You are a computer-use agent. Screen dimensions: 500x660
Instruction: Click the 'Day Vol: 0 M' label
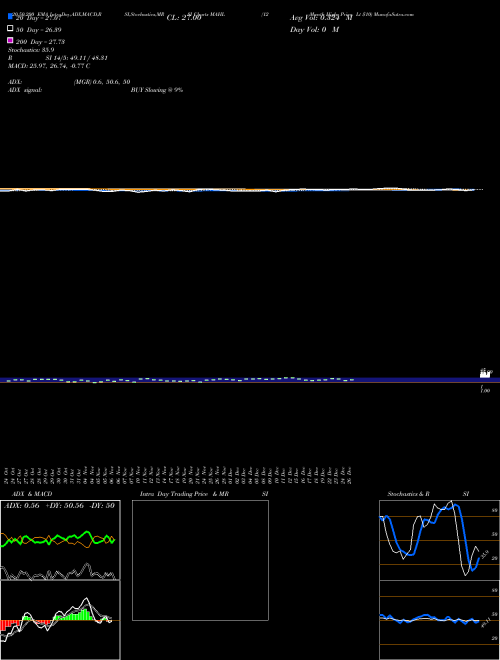[x=314, y=30]
